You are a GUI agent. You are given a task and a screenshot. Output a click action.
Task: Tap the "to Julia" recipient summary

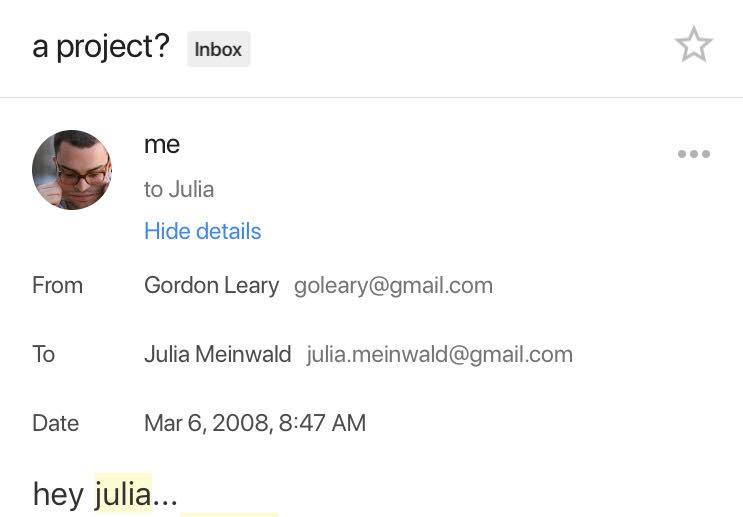[179, 189]
